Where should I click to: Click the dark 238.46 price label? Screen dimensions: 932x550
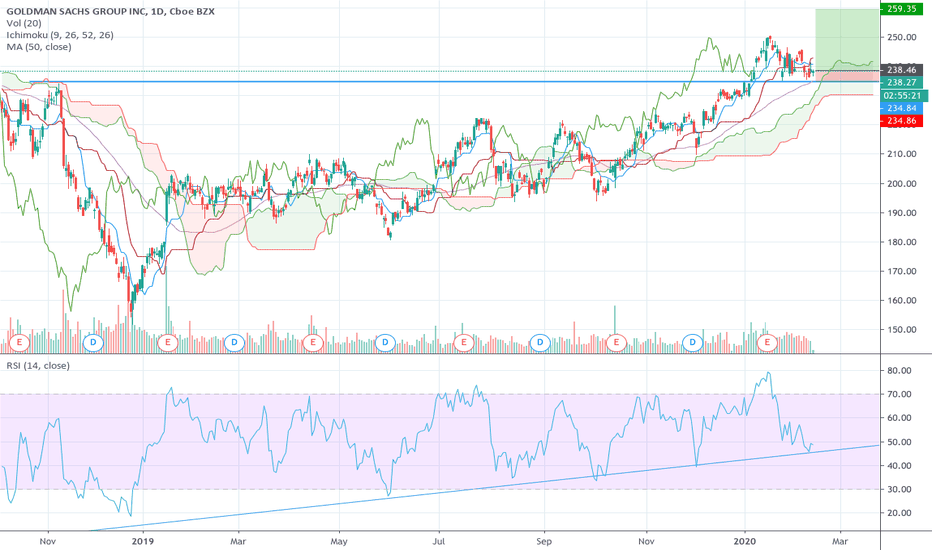[x=901, y=70]
